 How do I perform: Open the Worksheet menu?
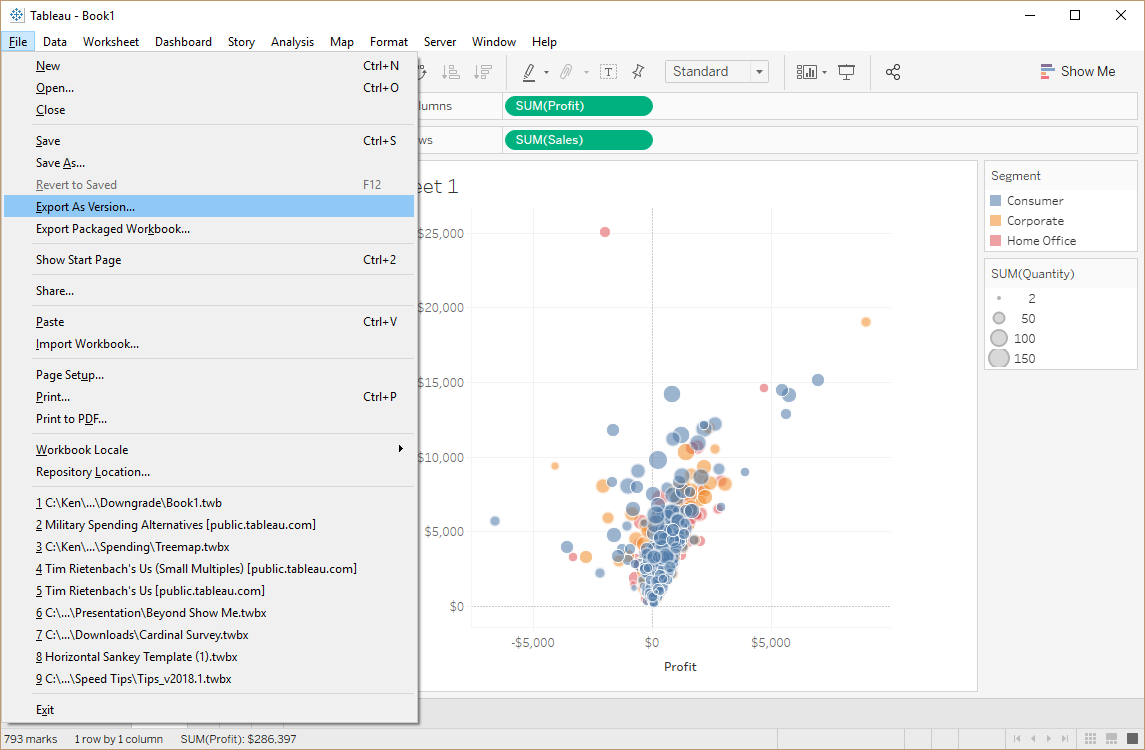pos(110,41)
